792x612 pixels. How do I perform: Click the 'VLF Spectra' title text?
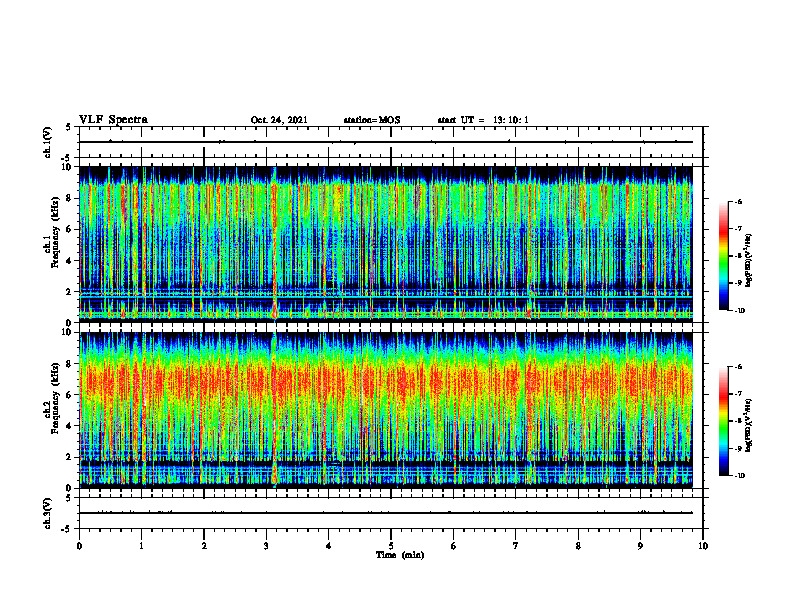pos(113,120)
